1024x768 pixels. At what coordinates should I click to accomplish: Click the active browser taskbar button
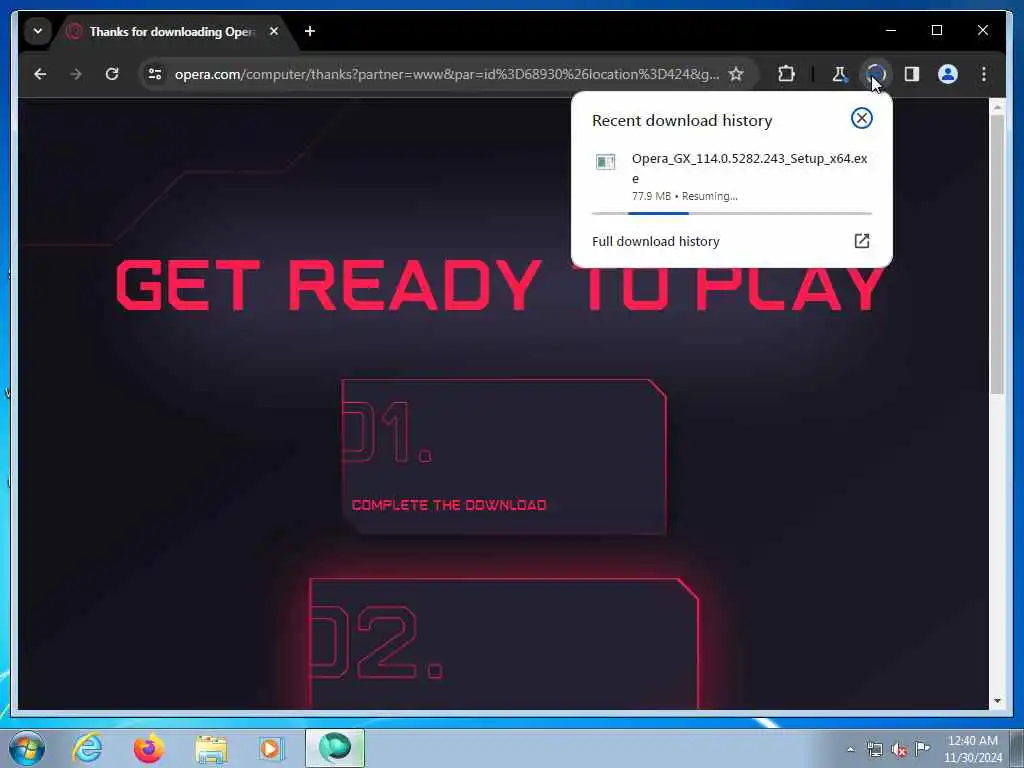click(334, 748)
